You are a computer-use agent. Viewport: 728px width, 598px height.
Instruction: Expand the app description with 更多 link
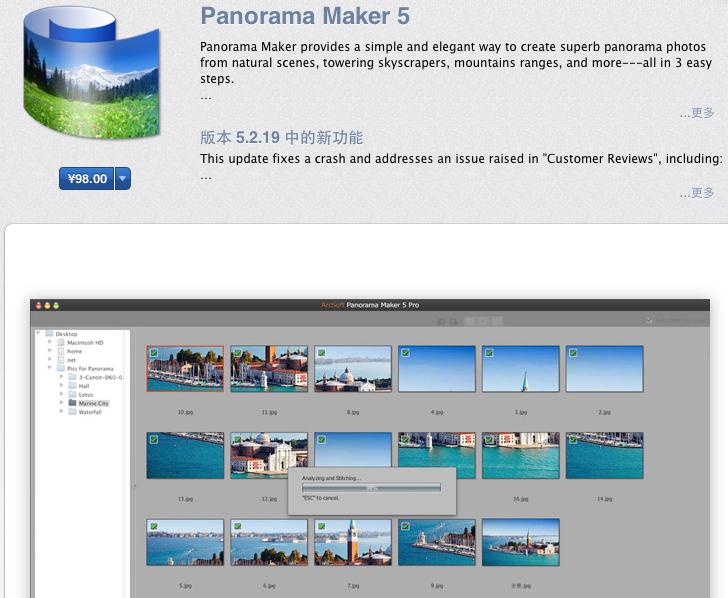click(x=697, y=113)
